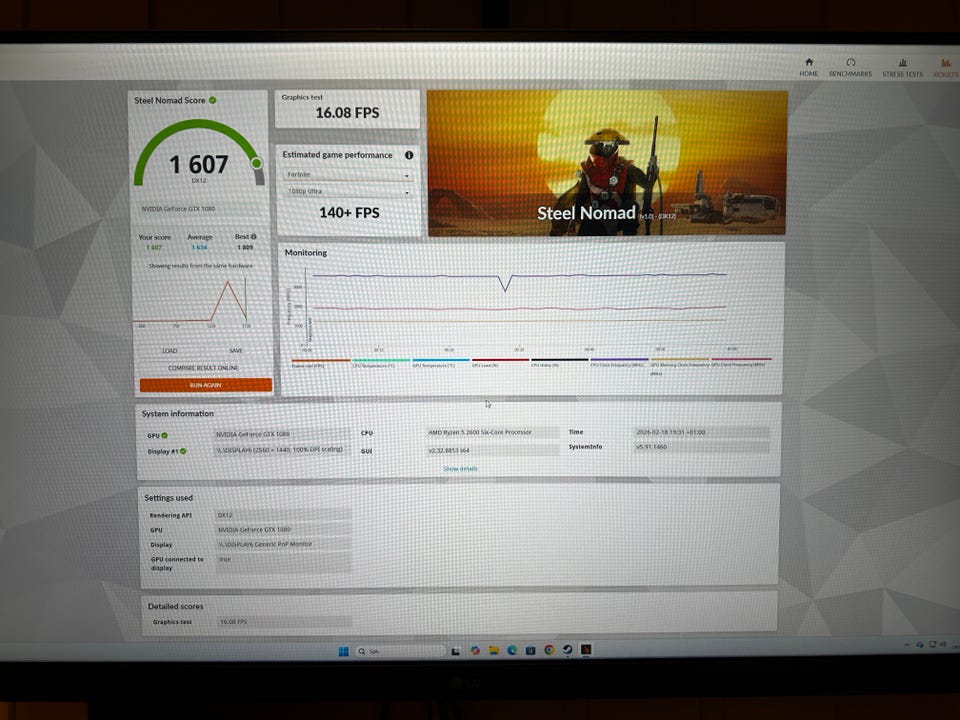Screen dimensions: 960x720
Task: Click the orange RUN AGAIN button
Action: [x=205, y=385]
